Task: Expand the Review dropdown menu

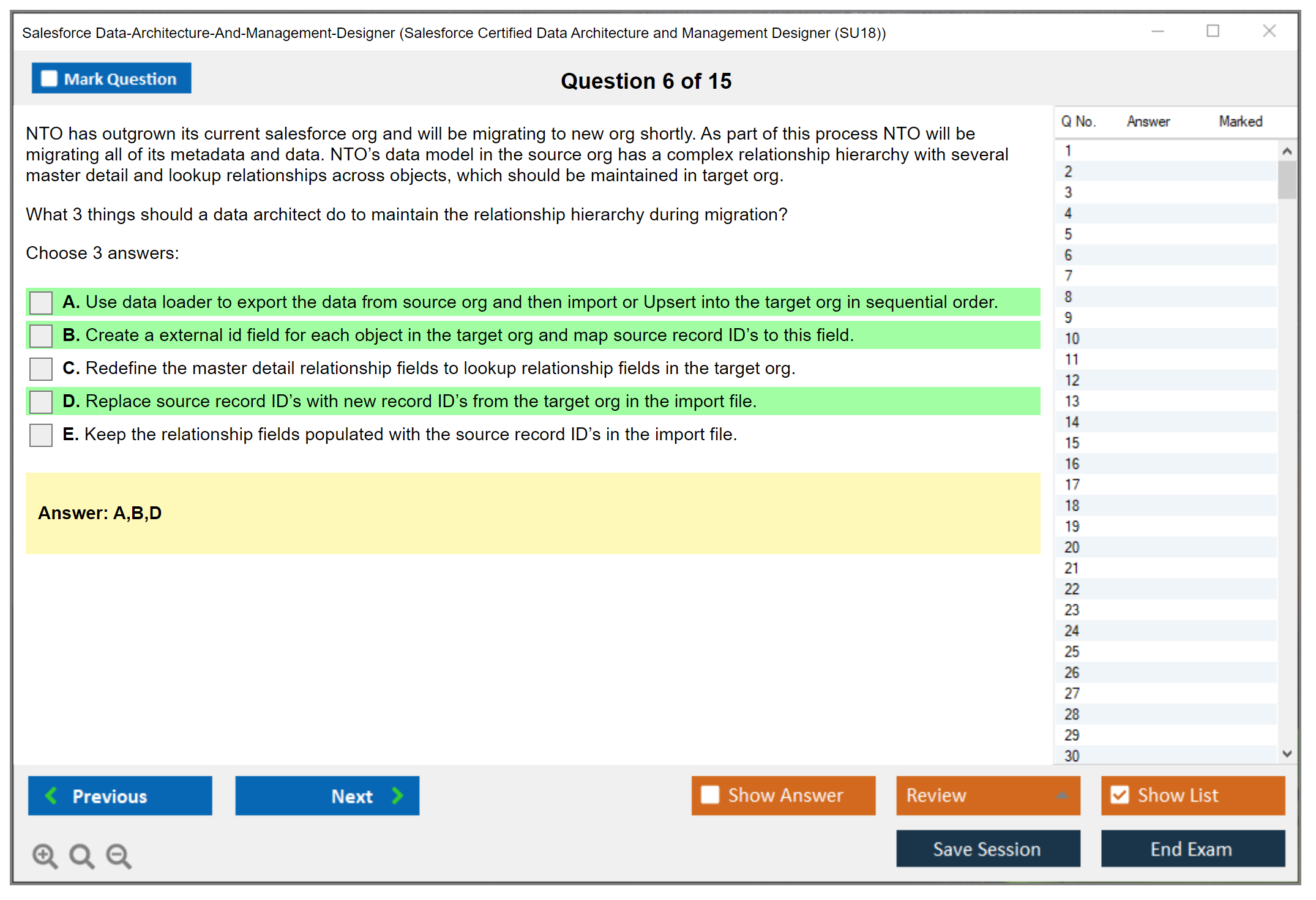Action: point(1062,795)
